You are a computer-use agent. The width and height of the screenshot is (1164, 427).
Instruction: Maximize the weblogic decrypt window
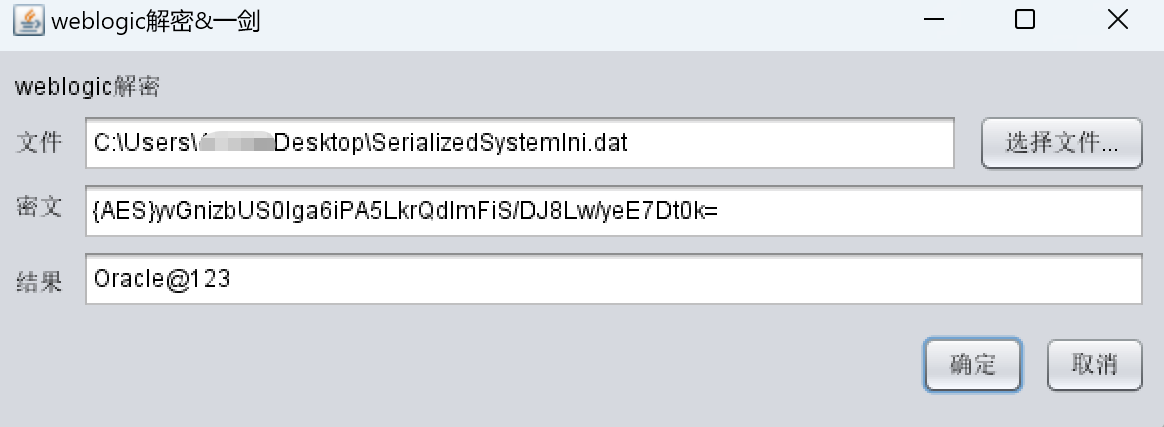click(1024, 21)
